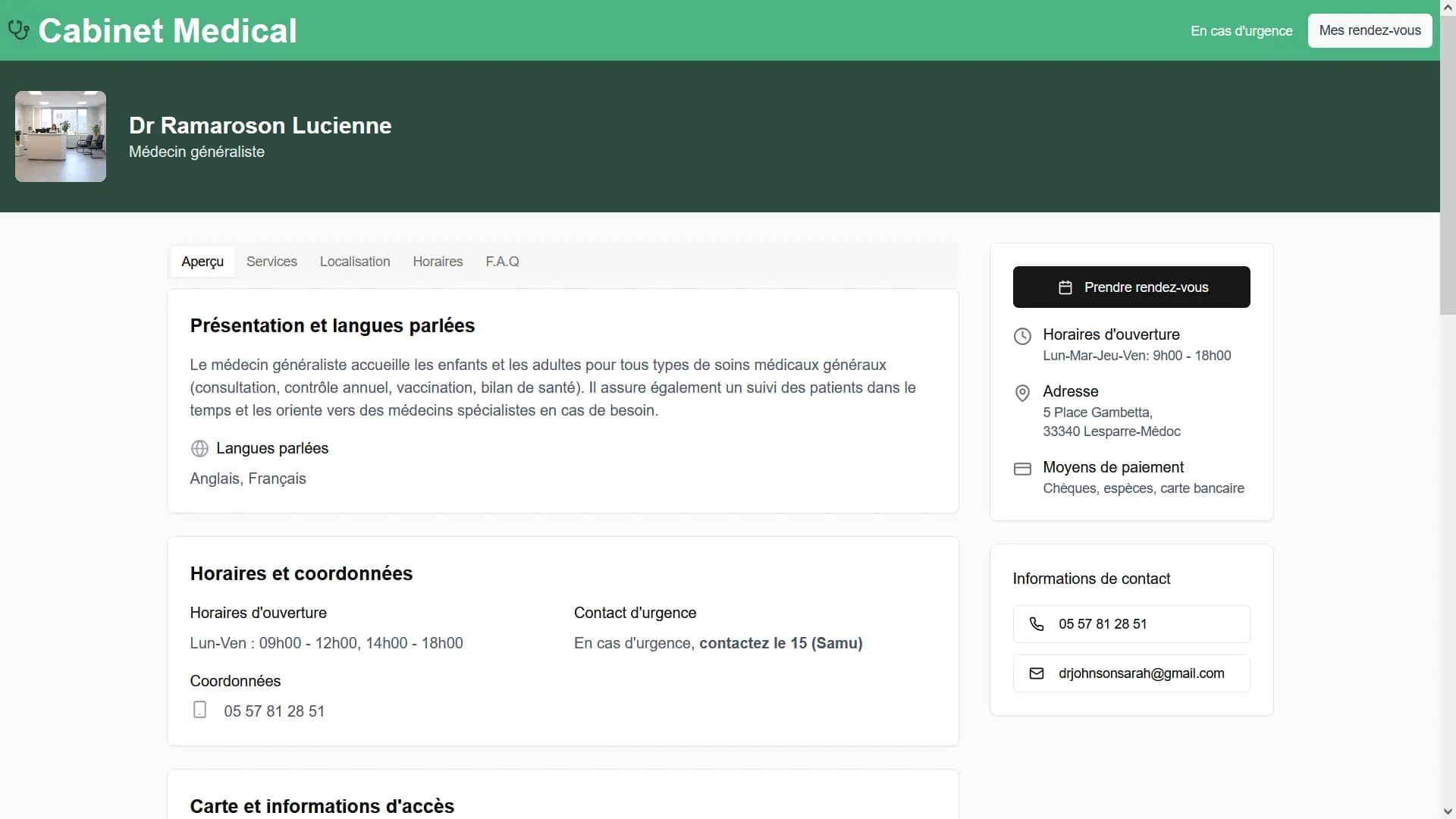Click the Langues parlées label
1456x819 pixels.
(x=272, y=448)
